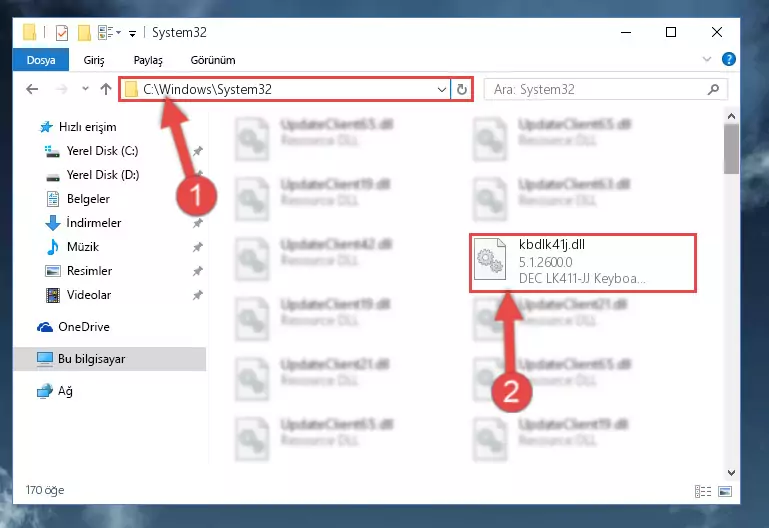Click the pin icon next to Videolar
This screenshot has height=528, width=769.
pos(197,295)
